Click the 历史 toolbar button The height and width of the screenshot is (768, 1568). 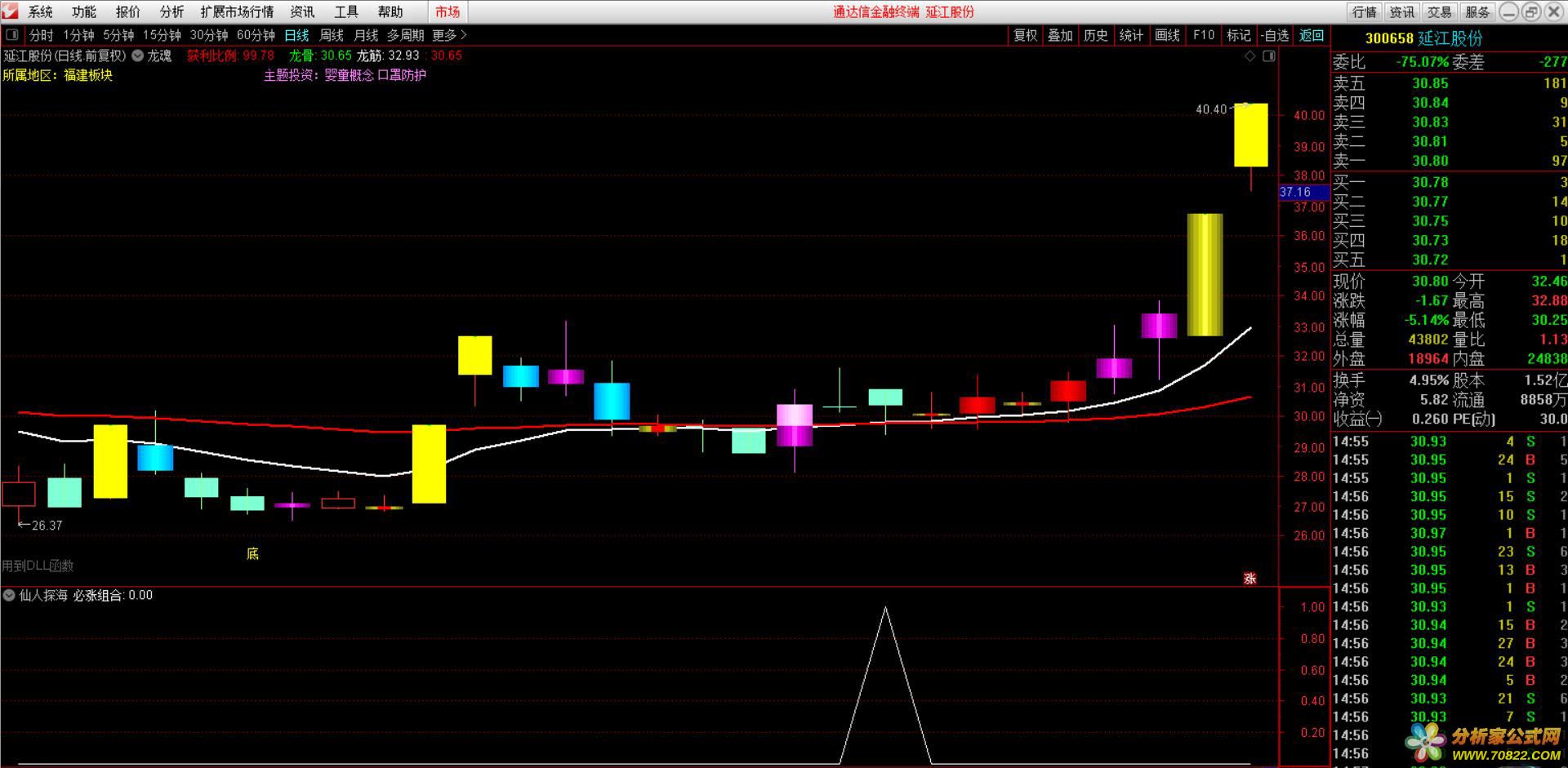(1096, 35)
